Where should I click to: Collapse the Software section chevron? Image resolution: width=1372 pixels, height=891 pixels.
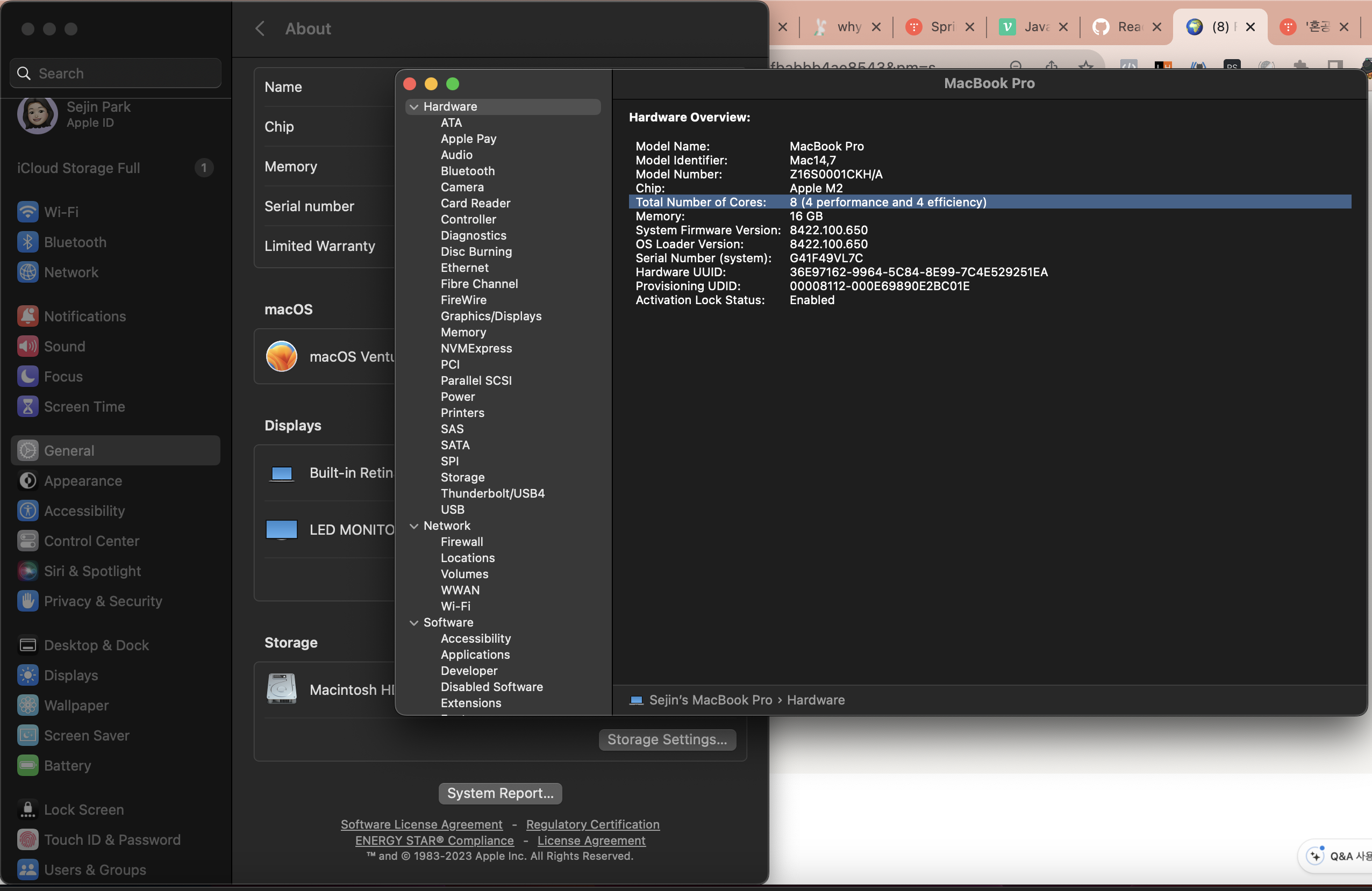(414, 622)
